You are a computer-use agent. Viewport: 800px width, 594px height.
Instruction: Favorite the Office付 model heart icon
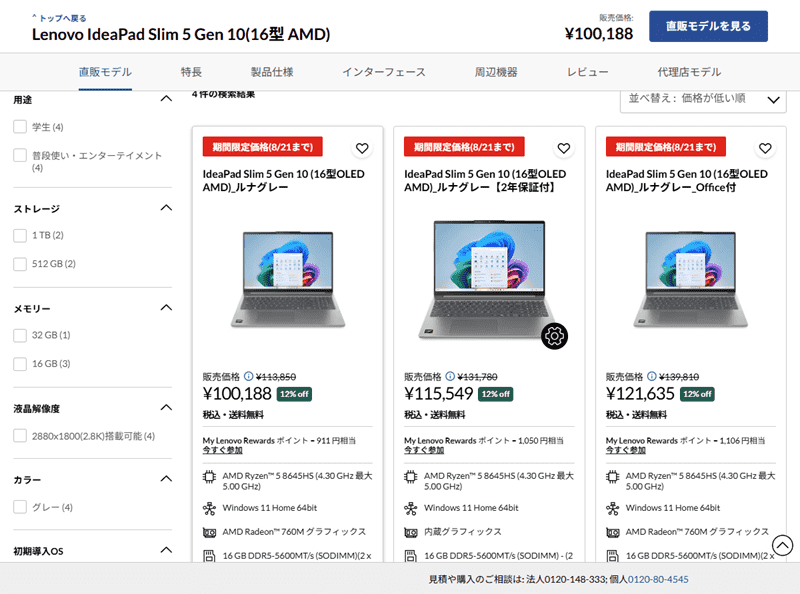(x=765, y=148)
